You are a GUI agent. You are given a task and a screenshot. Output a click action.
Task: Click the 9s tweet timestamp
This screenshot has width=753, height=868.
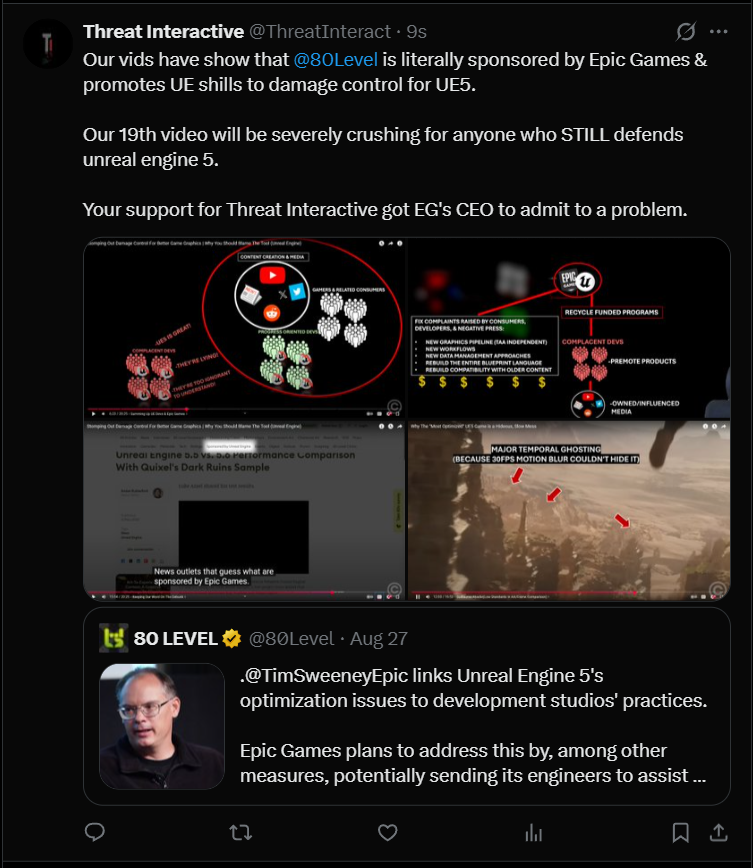416,32
